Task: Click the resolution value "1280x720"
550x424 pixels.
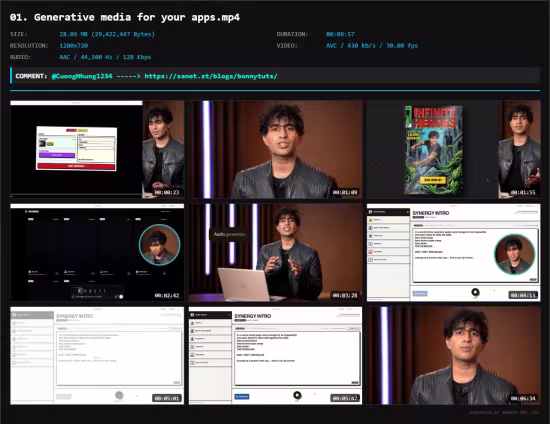Action: tap(74, 46)
